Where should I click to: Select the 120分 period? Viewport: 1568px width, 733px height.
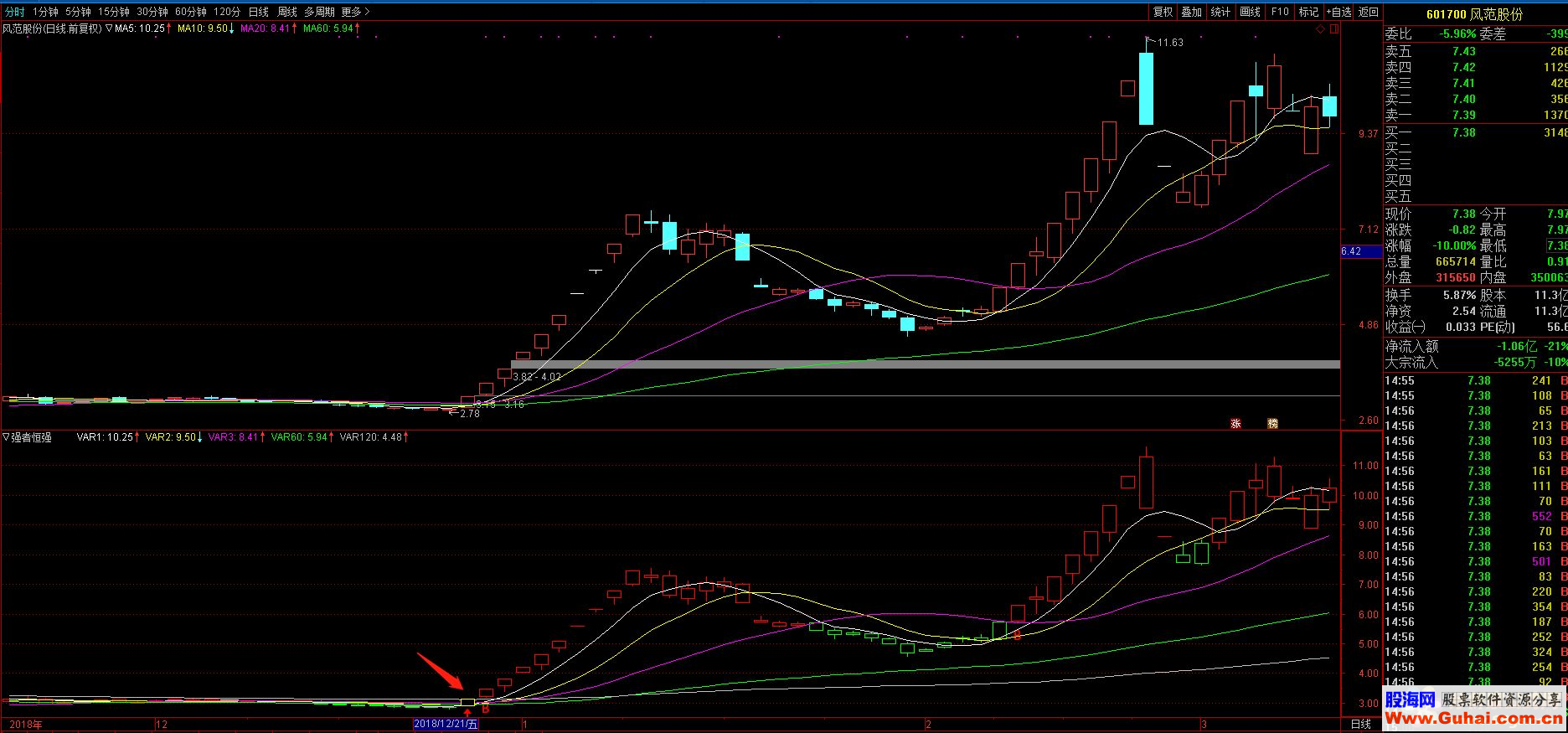click(226, 12)
